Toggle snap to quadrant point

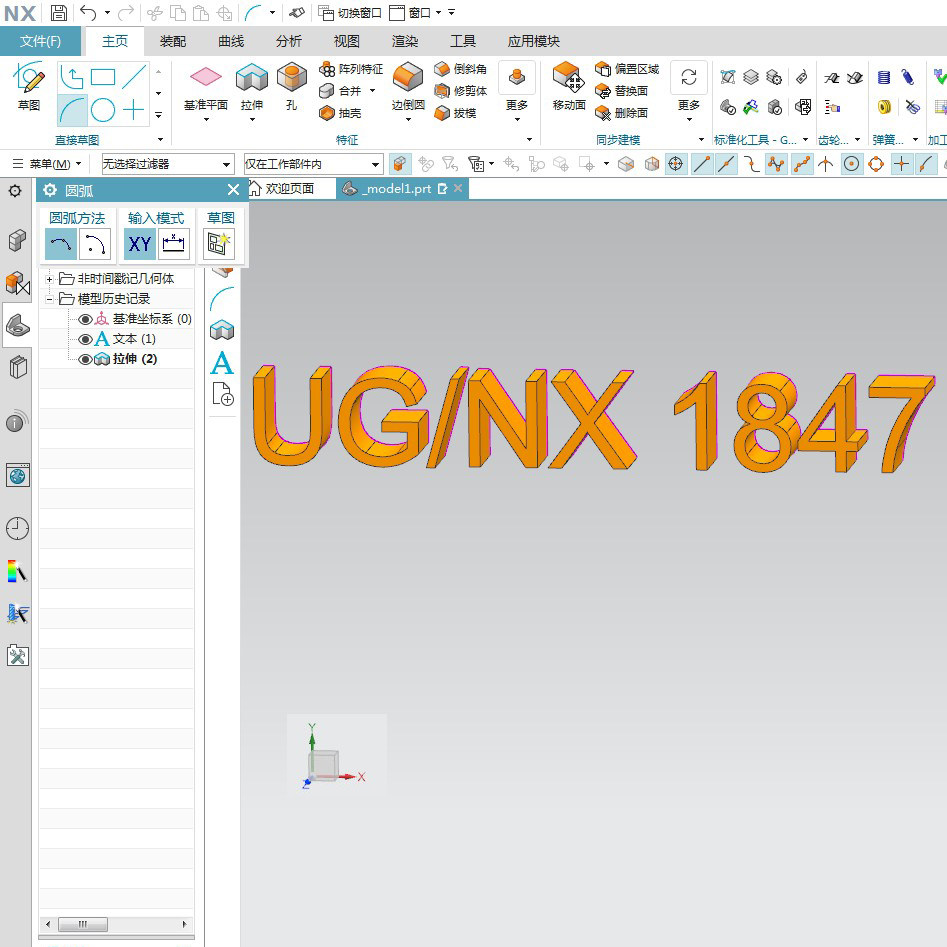(876, 164)
